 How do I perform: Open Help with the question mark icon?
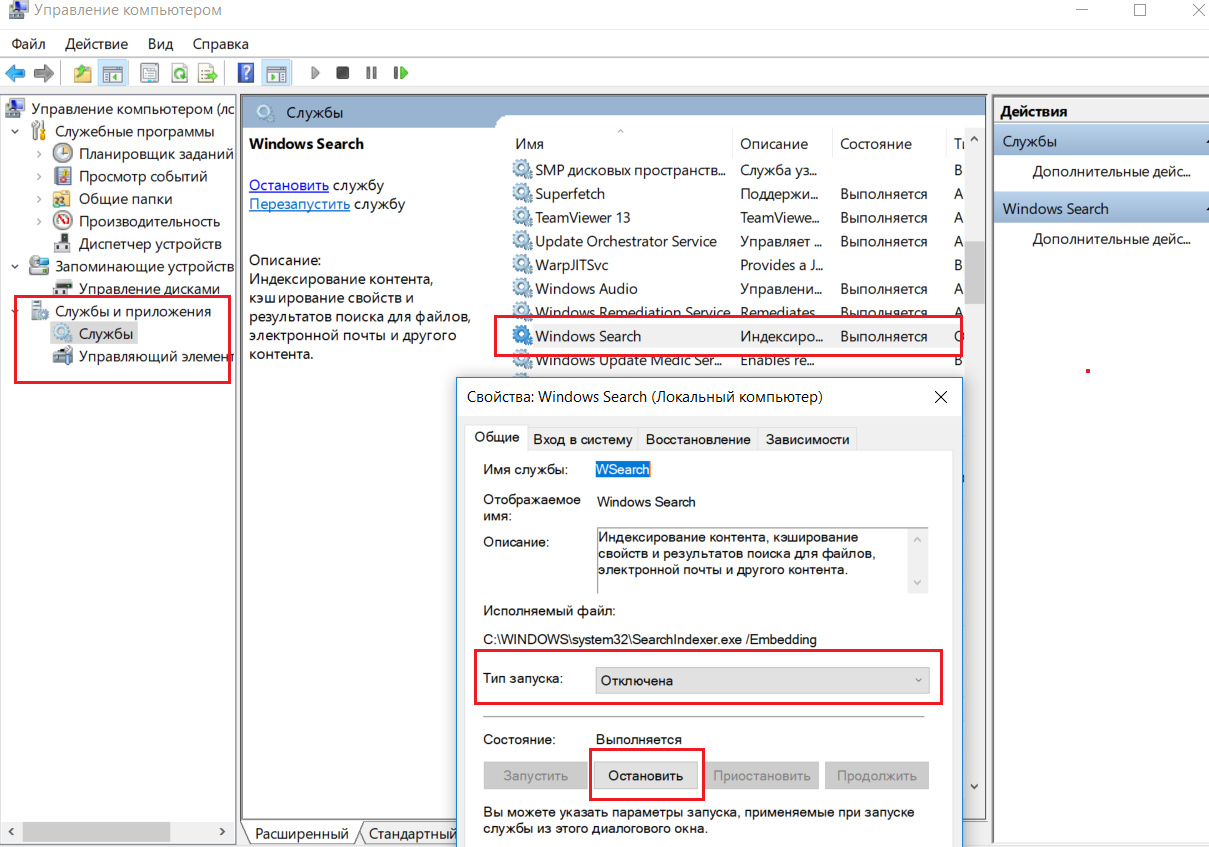[x=245, y=73]
